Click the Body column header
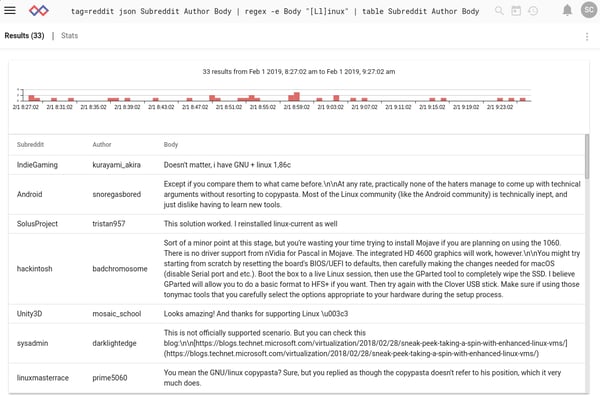 (x=171, y=144)
